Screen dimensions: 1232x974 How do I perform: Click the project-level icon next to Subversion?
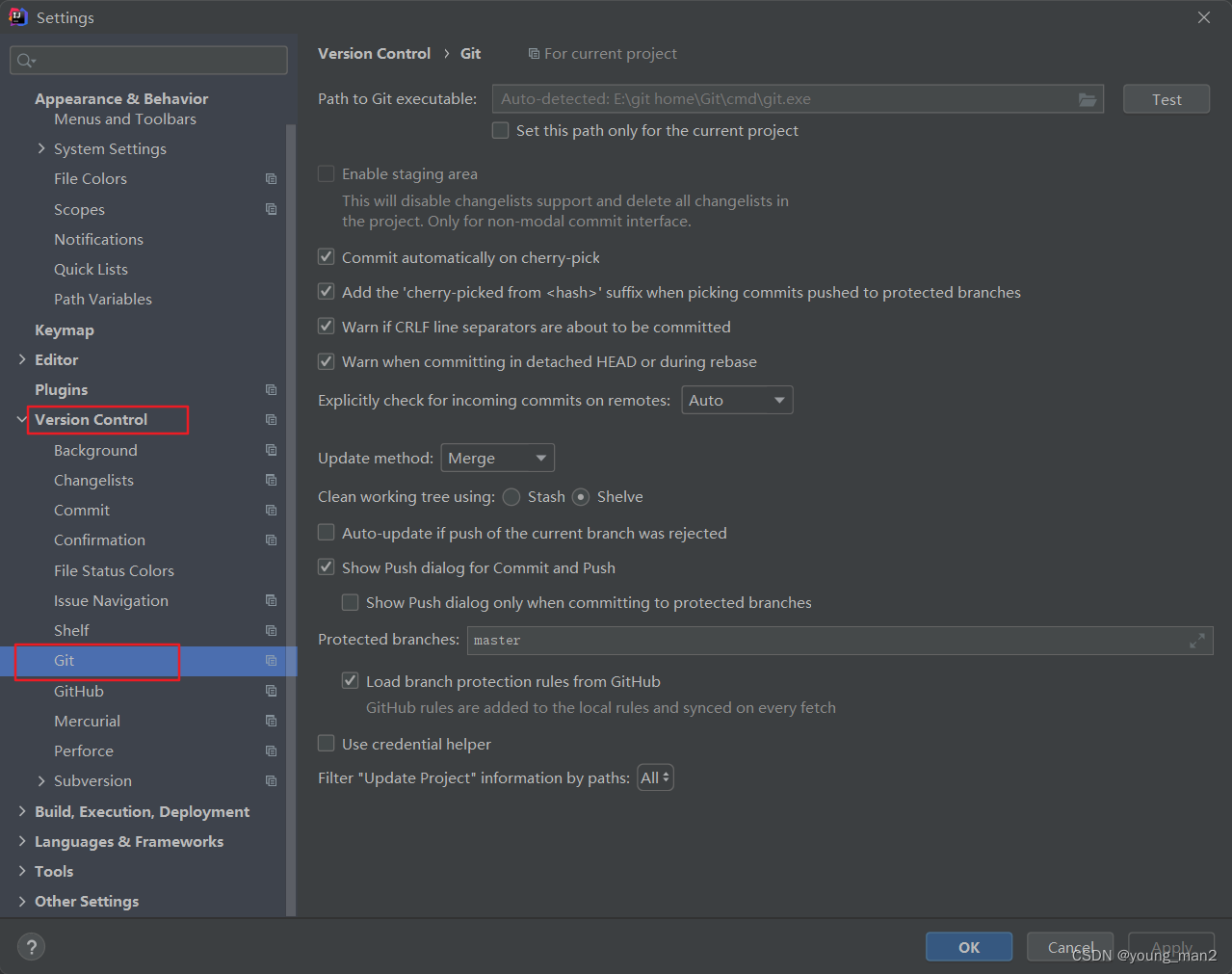pyautogui.click(x=272, y=781)
